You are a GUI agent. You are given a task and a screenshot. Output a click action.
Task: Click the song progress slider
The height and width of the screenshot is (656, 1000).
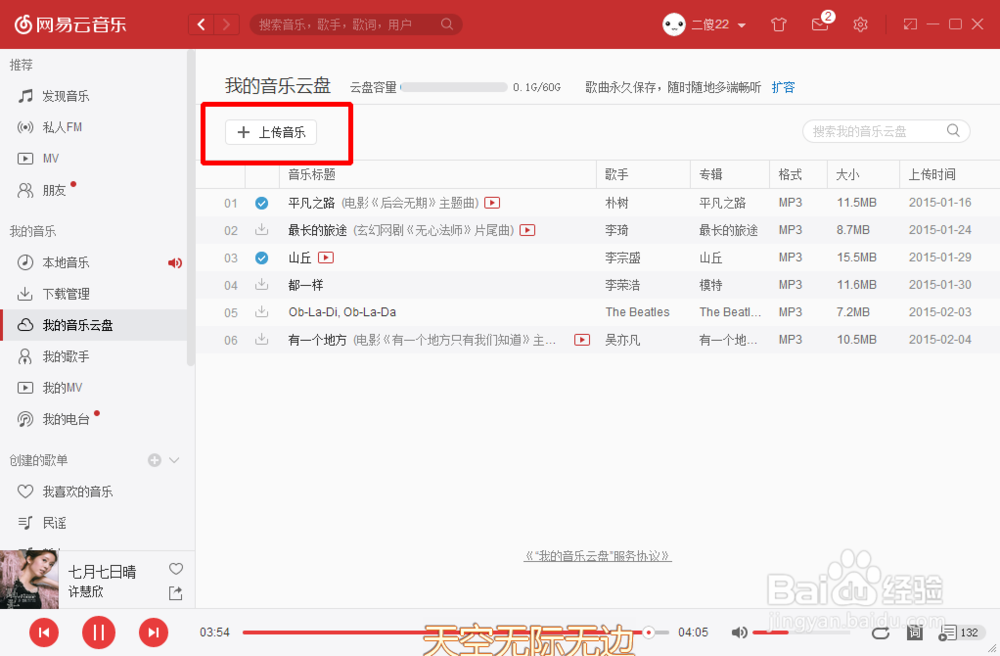[x=455, y=632]
